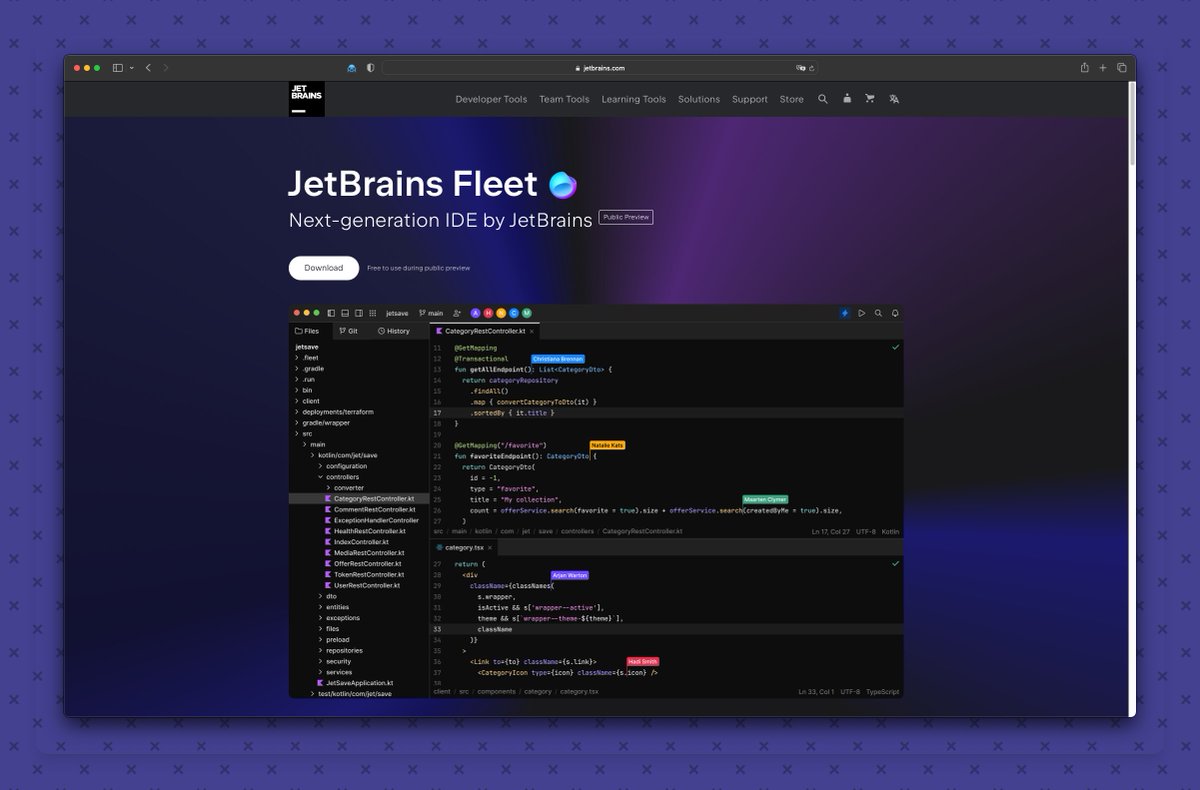Viewport: 1200px width, 790px height.
Task: Open a new tab with plus icon
Action: coord(1103,68)
